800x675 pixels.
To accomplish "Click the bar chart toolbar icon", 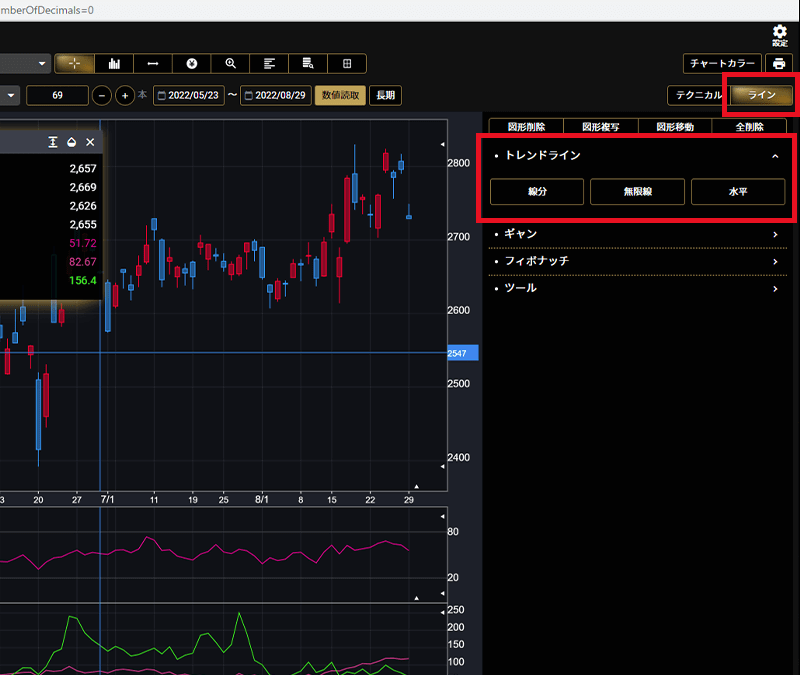I will click(114, 64).
